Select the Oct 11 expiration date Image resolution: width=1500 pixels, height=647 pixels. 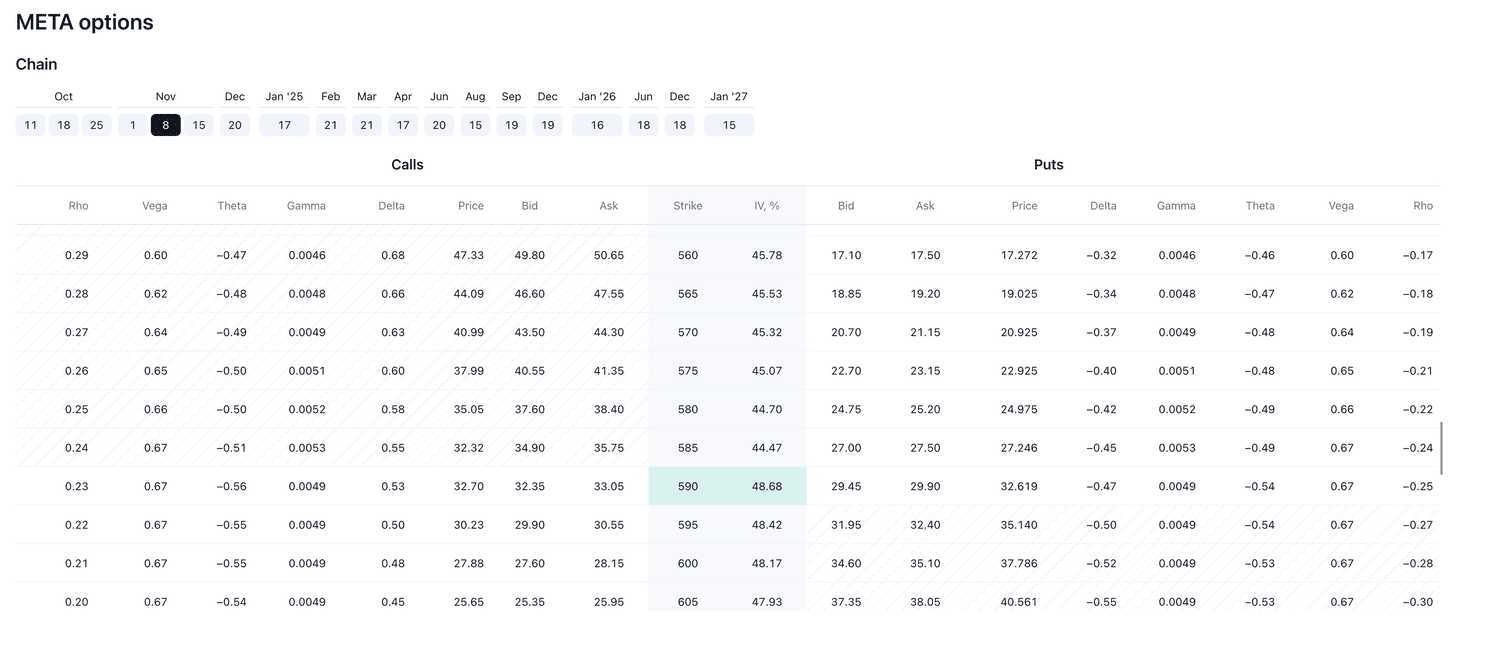pyautogui.click(x=31, y=125)
